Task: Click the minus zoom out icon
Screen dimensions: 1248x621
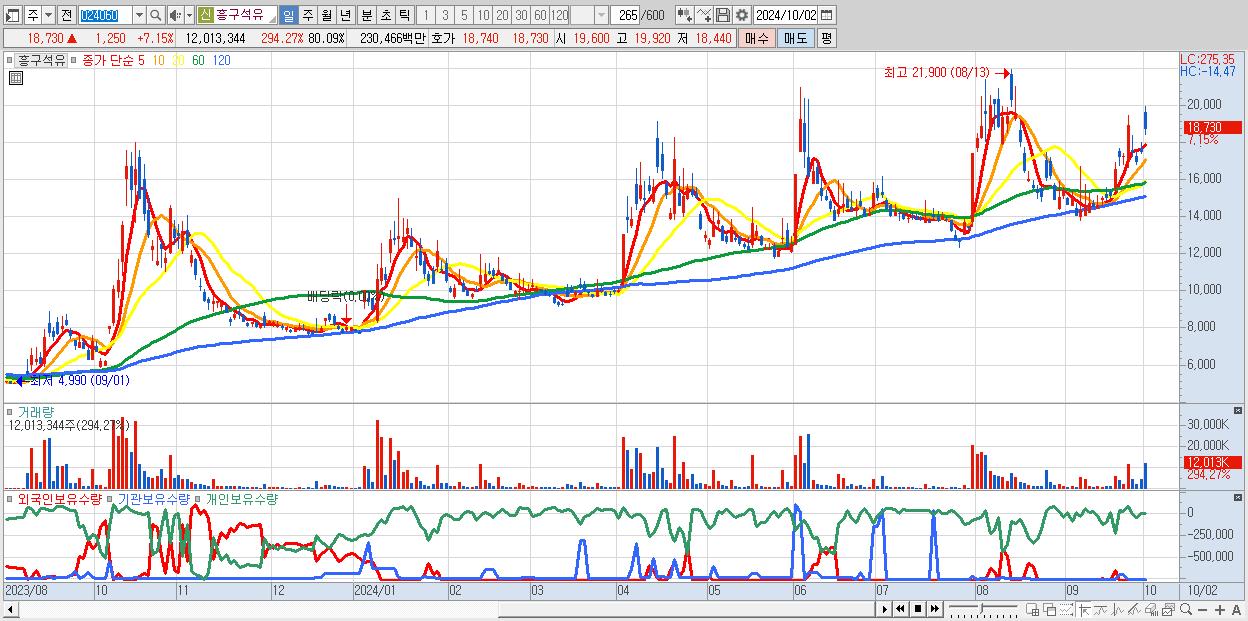Action: click(x=1202, y=610)
